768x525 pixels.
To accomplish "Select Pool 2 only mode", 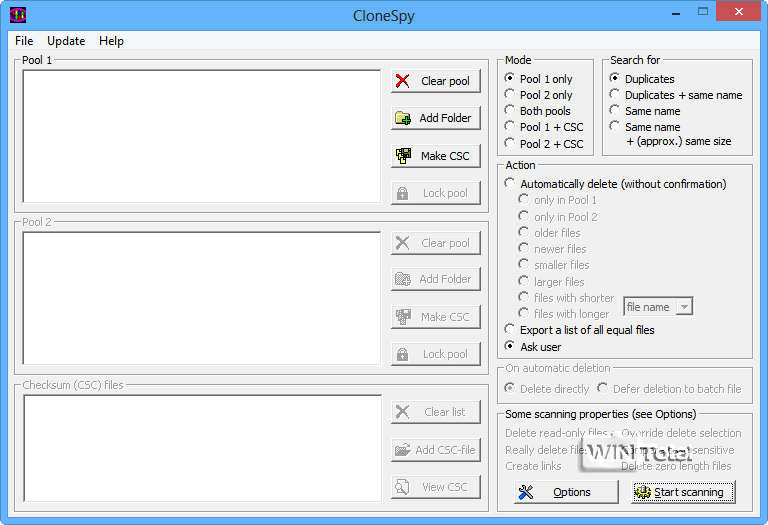I will 538,95.
